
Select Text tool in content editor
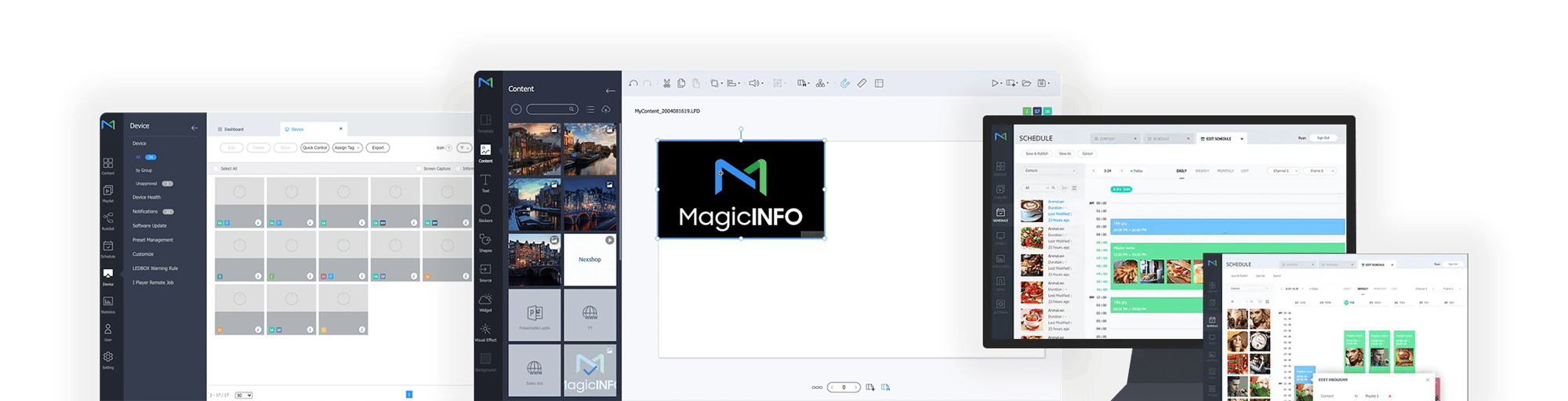pos(485,183)
